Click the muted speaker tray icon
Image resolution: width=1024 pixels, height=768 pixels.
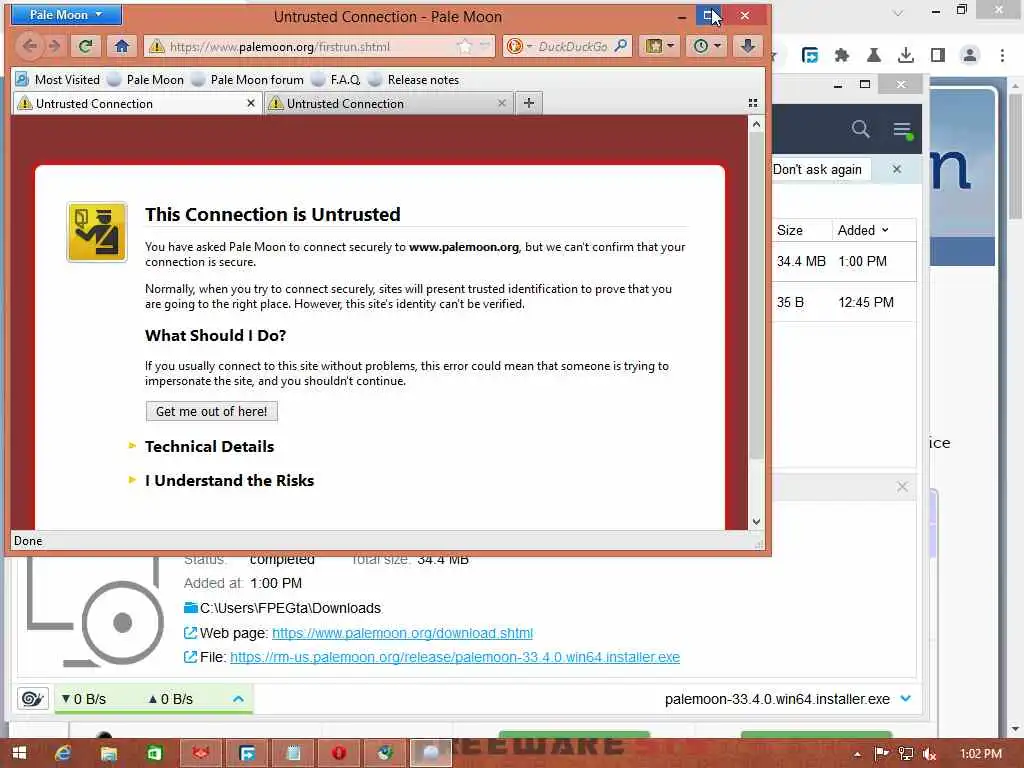pyautogui.click(x=929, y=754)
